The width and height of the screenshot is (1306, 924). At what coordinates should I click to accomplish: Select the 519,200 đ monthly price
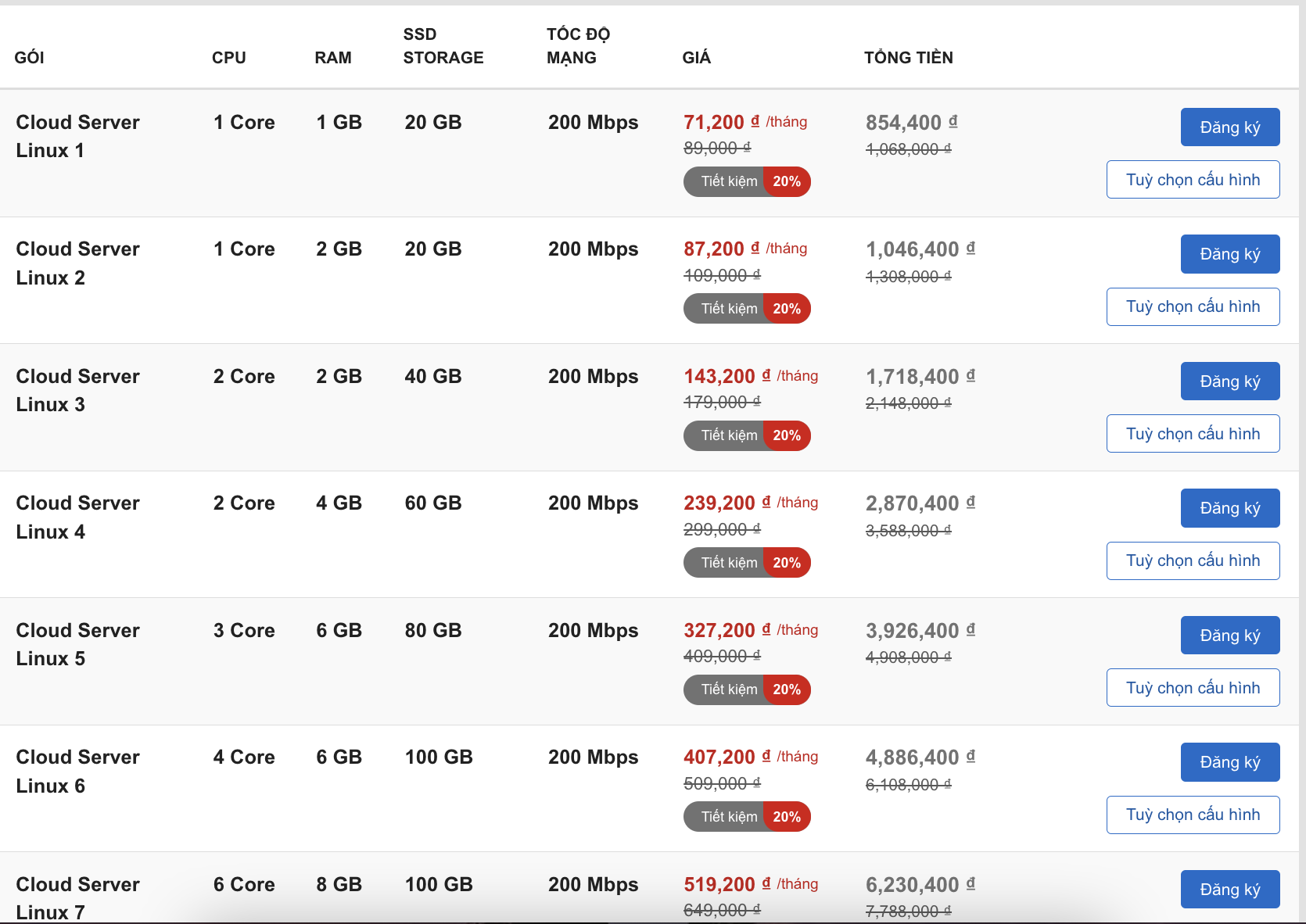coord(727,885)
